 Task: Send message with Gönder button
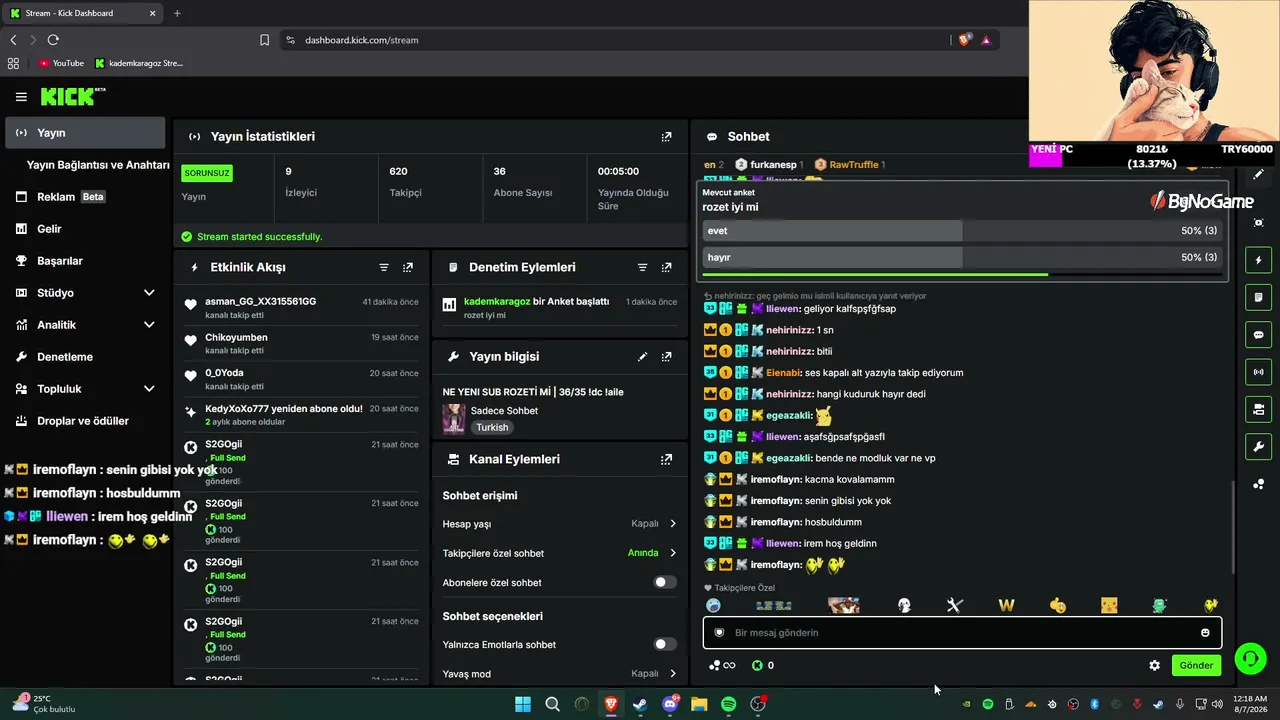pyautogui.click(x=1196, y=665)
